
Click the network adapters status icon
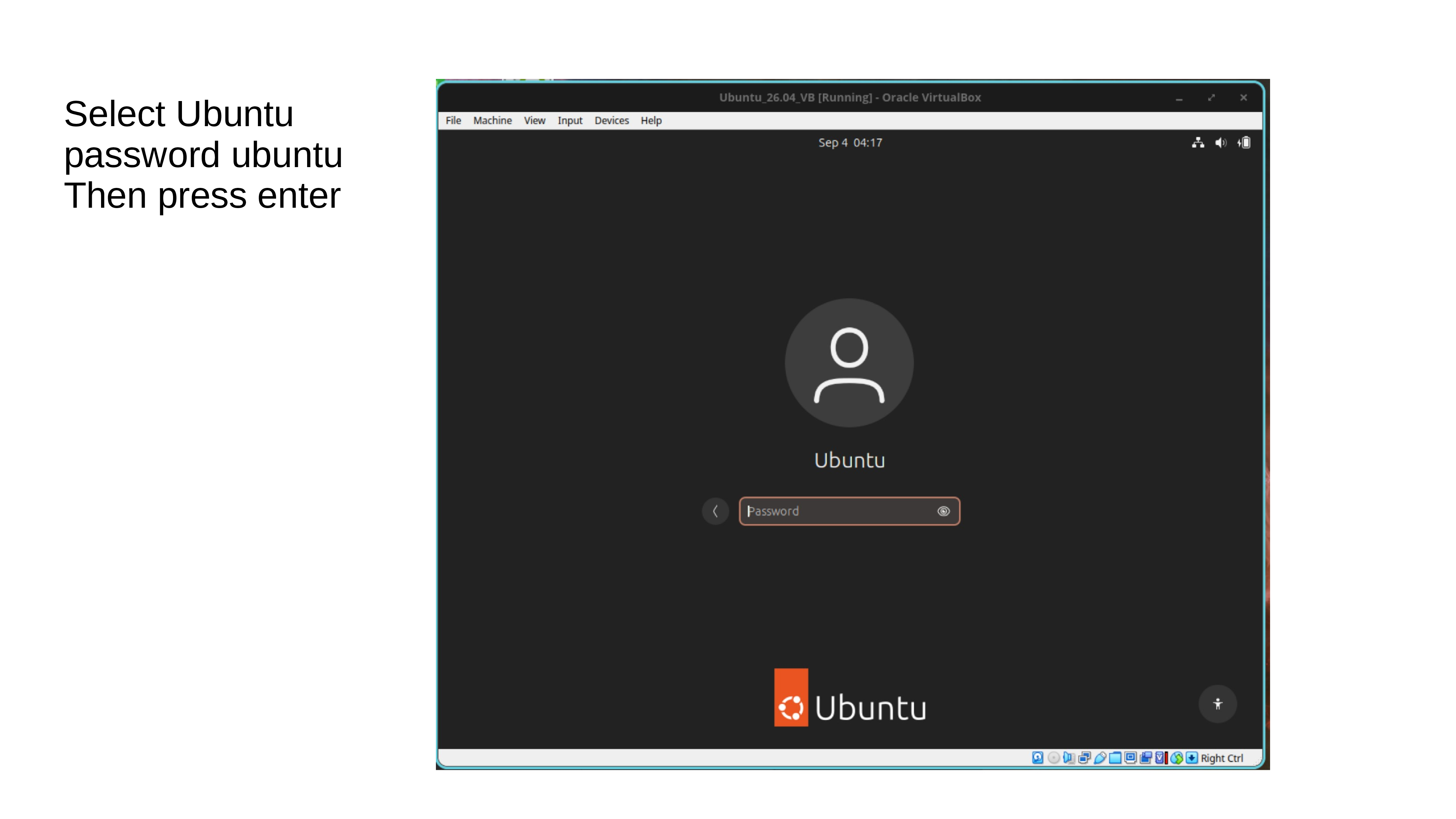tap(1084, 758)
